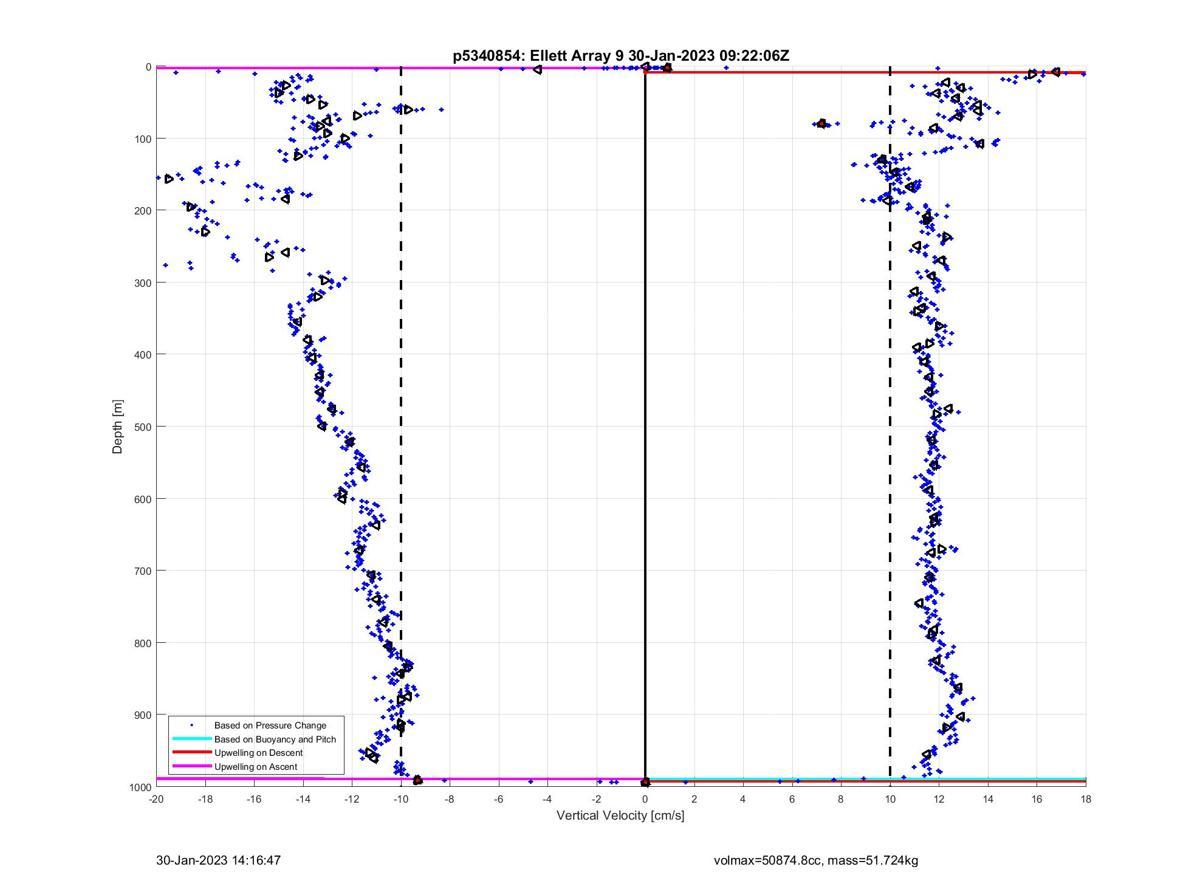Select legend entry 'Upwelling on Descent'
Viewport: 1200px width, 885px height.
click(258, 753)
